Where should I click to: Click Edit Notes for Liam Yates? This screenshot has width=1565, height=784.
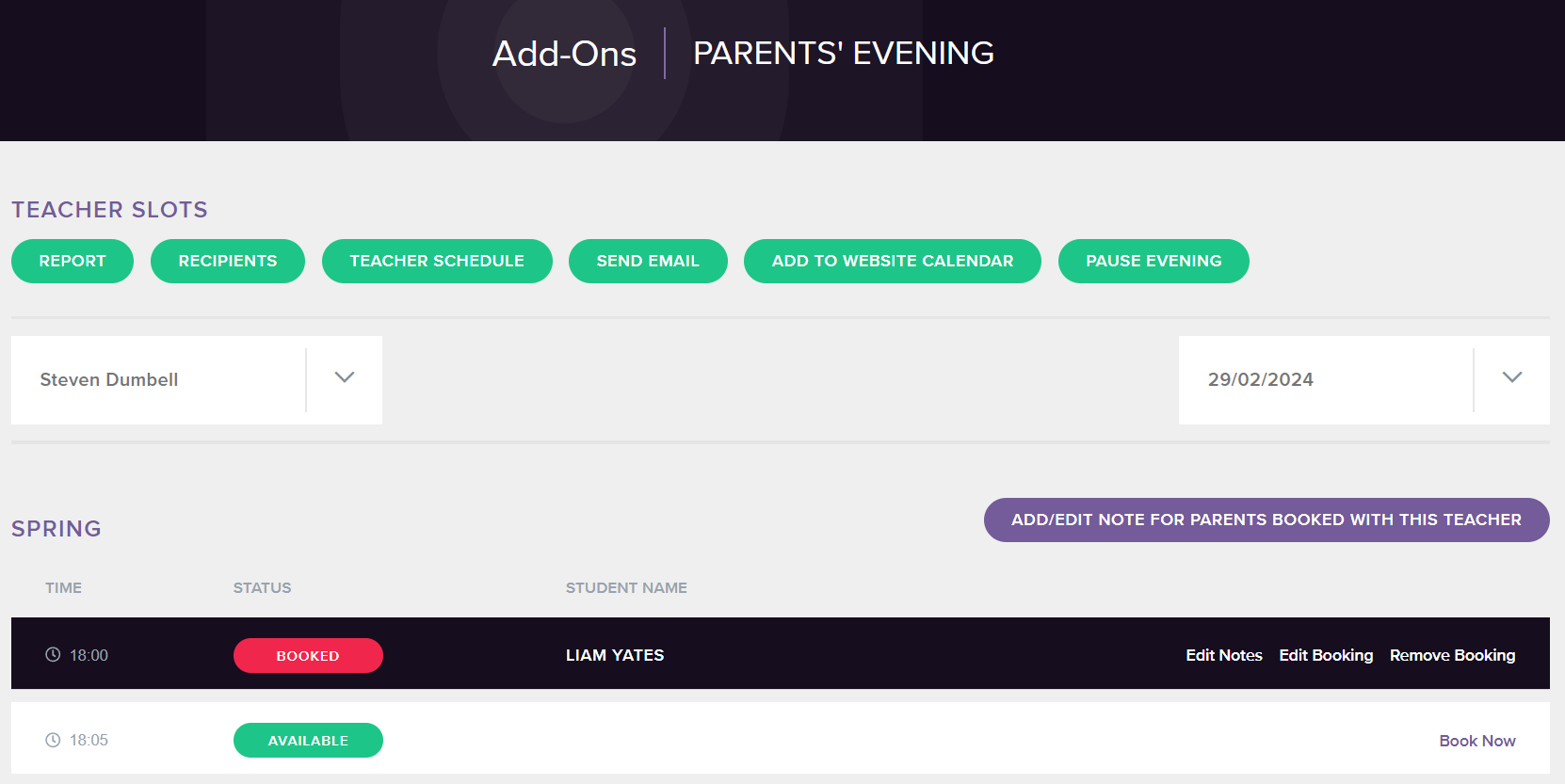(x=1224, y=655)
